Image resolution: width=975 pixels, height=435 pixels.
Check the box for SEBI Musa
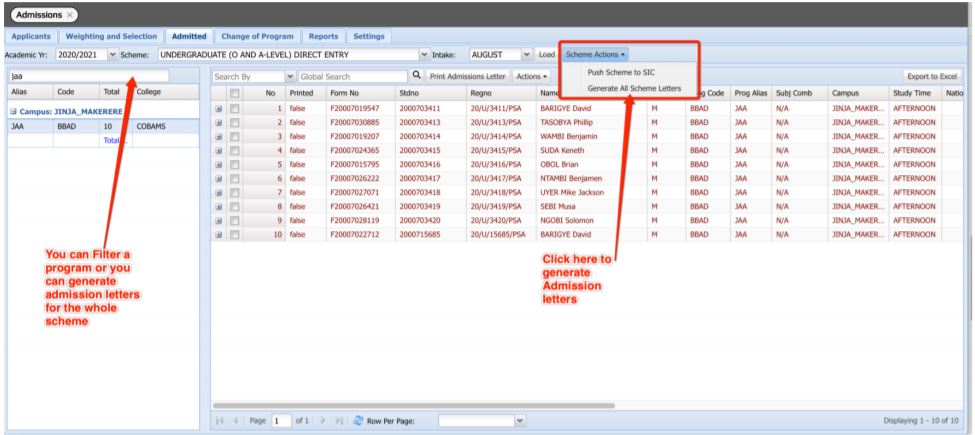[x=234, y=206]
